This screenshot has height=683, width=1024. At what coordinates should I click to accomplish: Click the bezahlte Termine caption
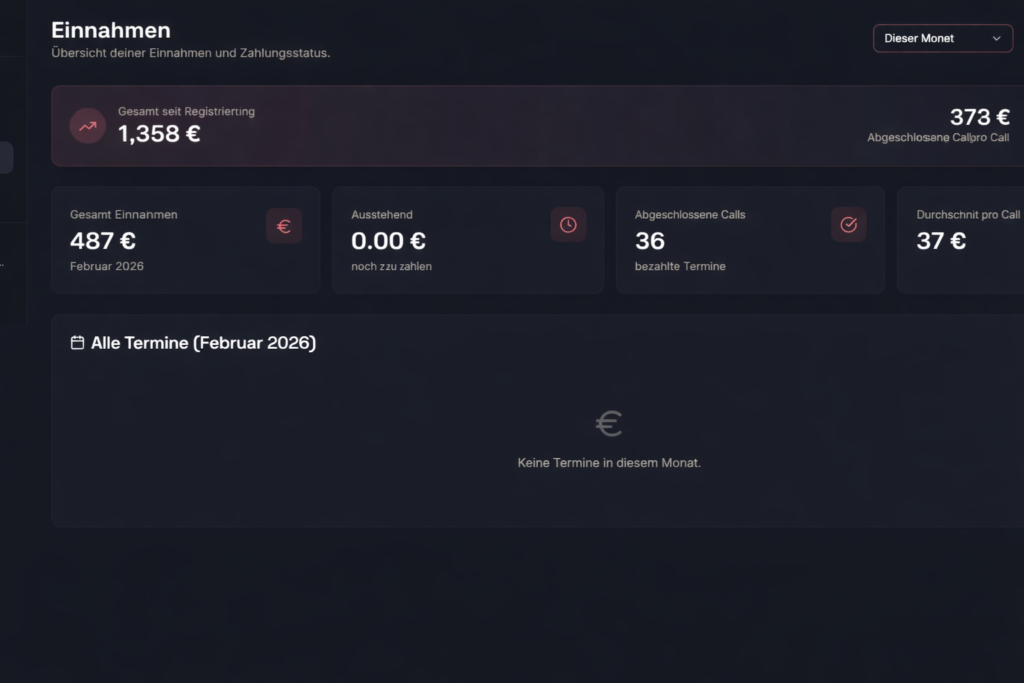coord(680,267)
